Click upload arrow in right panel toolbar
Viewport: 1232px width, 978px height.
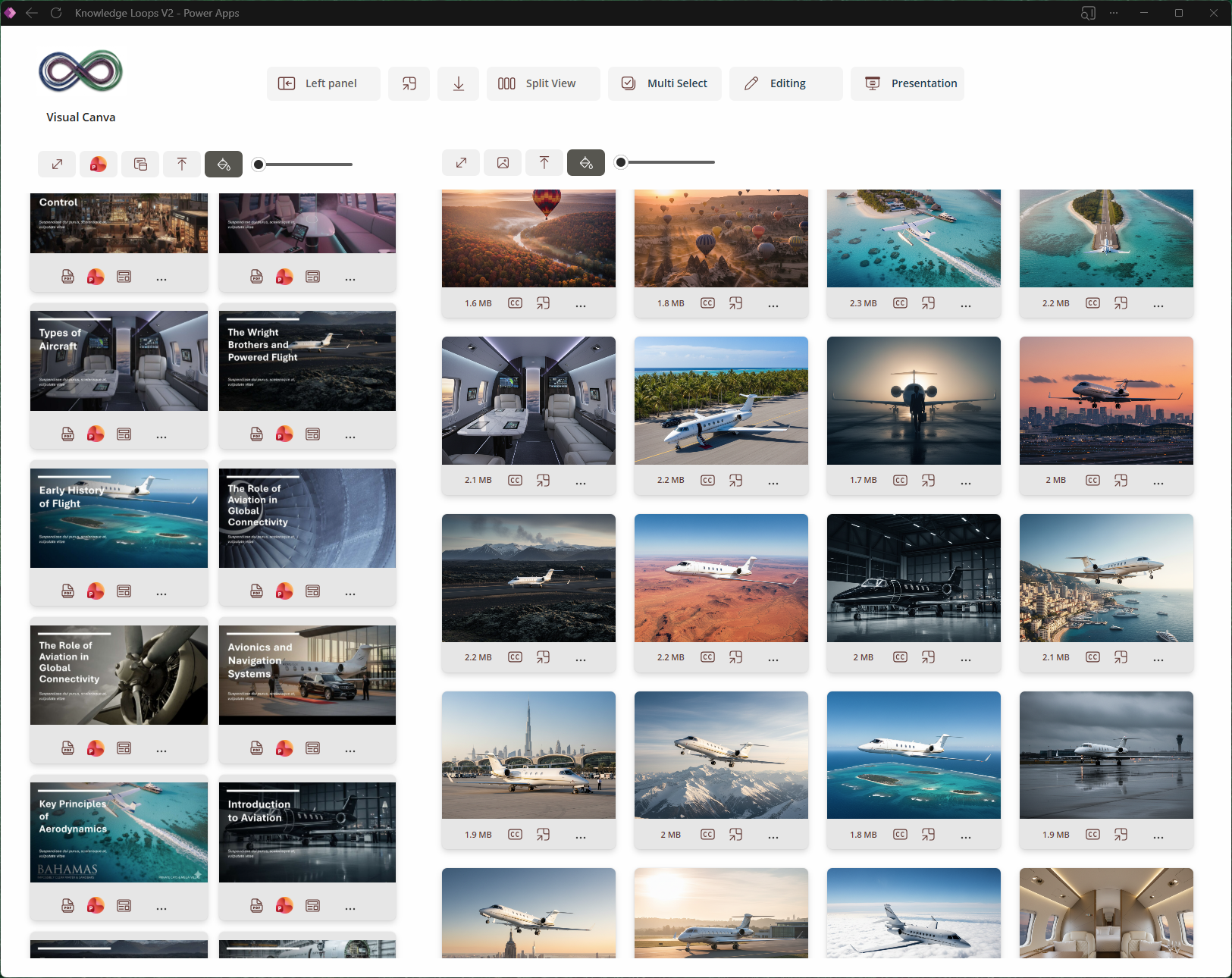pos(544,162)
